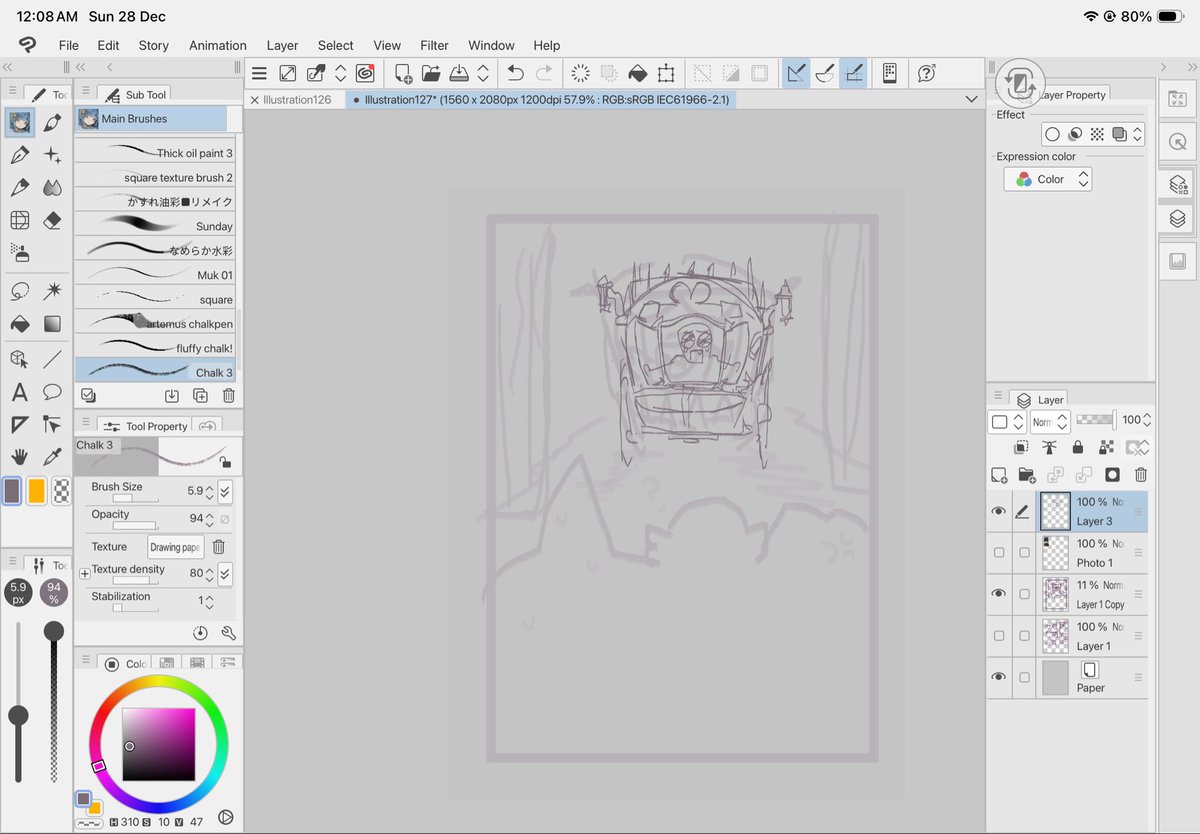1200x834 pixels.
Task: Adjust the Stabilization value stepper
Action: 211,602
